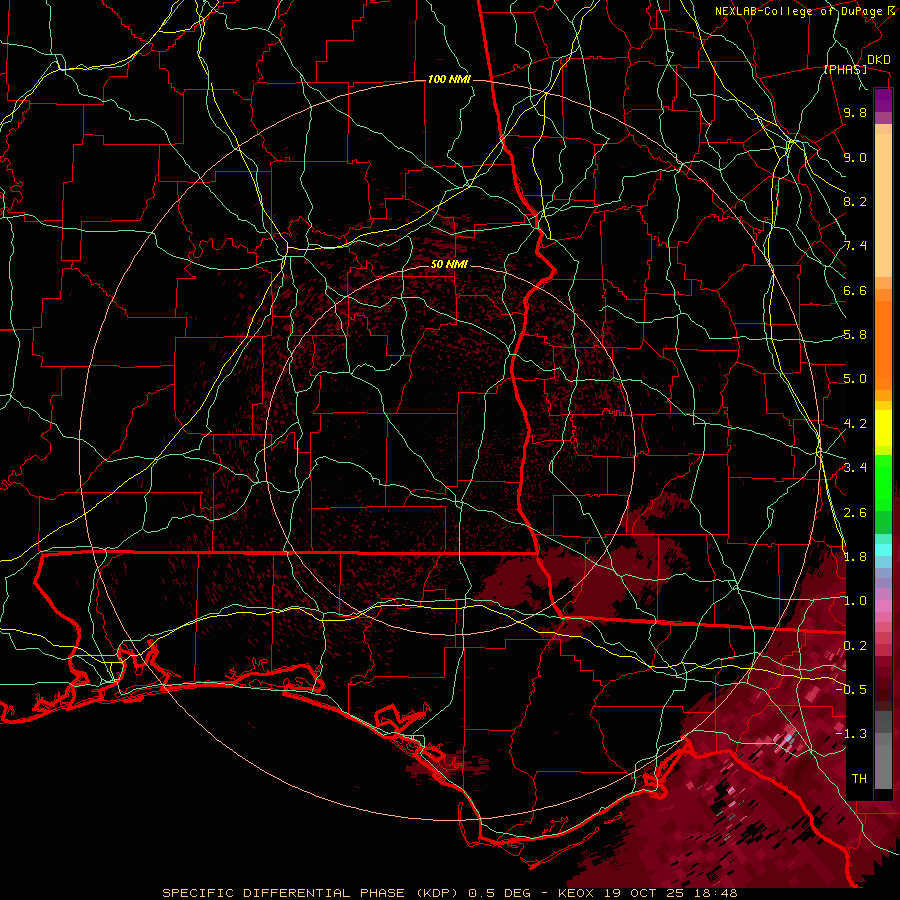Select the 9.8 value on the color scale

[x=855, y=112]
